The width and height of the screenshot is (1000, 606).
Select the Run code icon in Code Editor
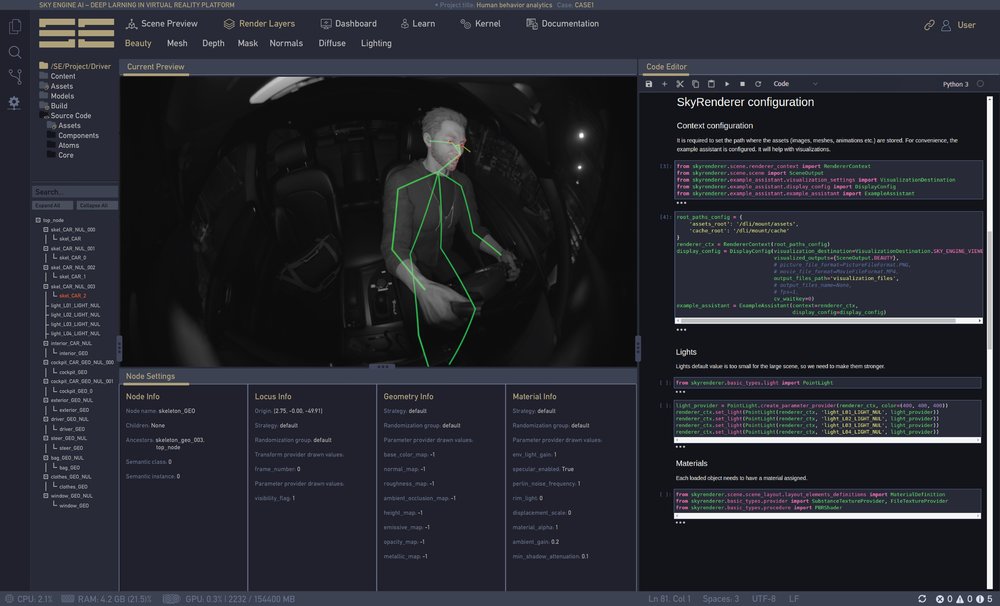click(x=727, y=83)
